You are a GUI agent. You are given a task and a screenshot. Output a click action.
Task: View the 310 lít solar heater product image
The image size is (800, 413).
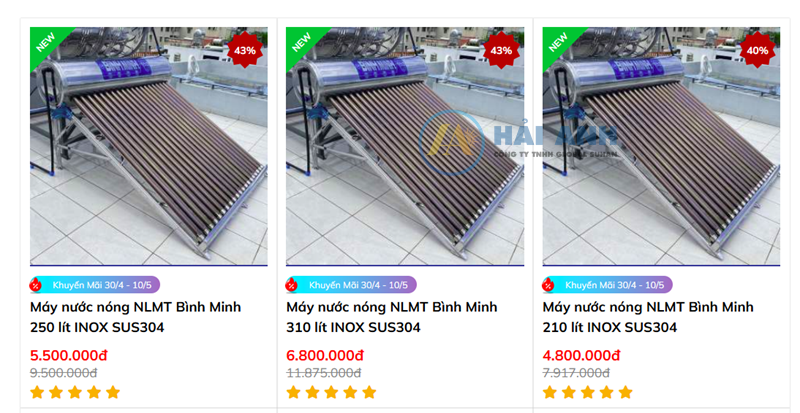[x=405, y=146]
